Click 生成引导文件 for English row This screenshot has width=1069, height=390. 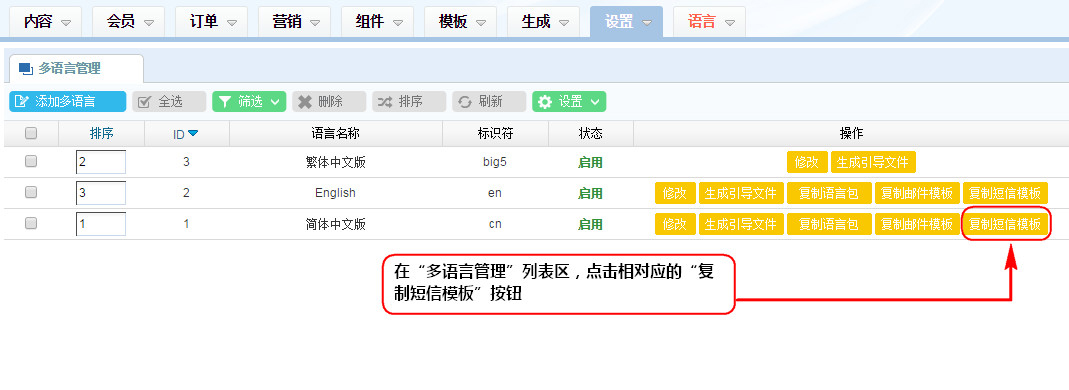741,193
